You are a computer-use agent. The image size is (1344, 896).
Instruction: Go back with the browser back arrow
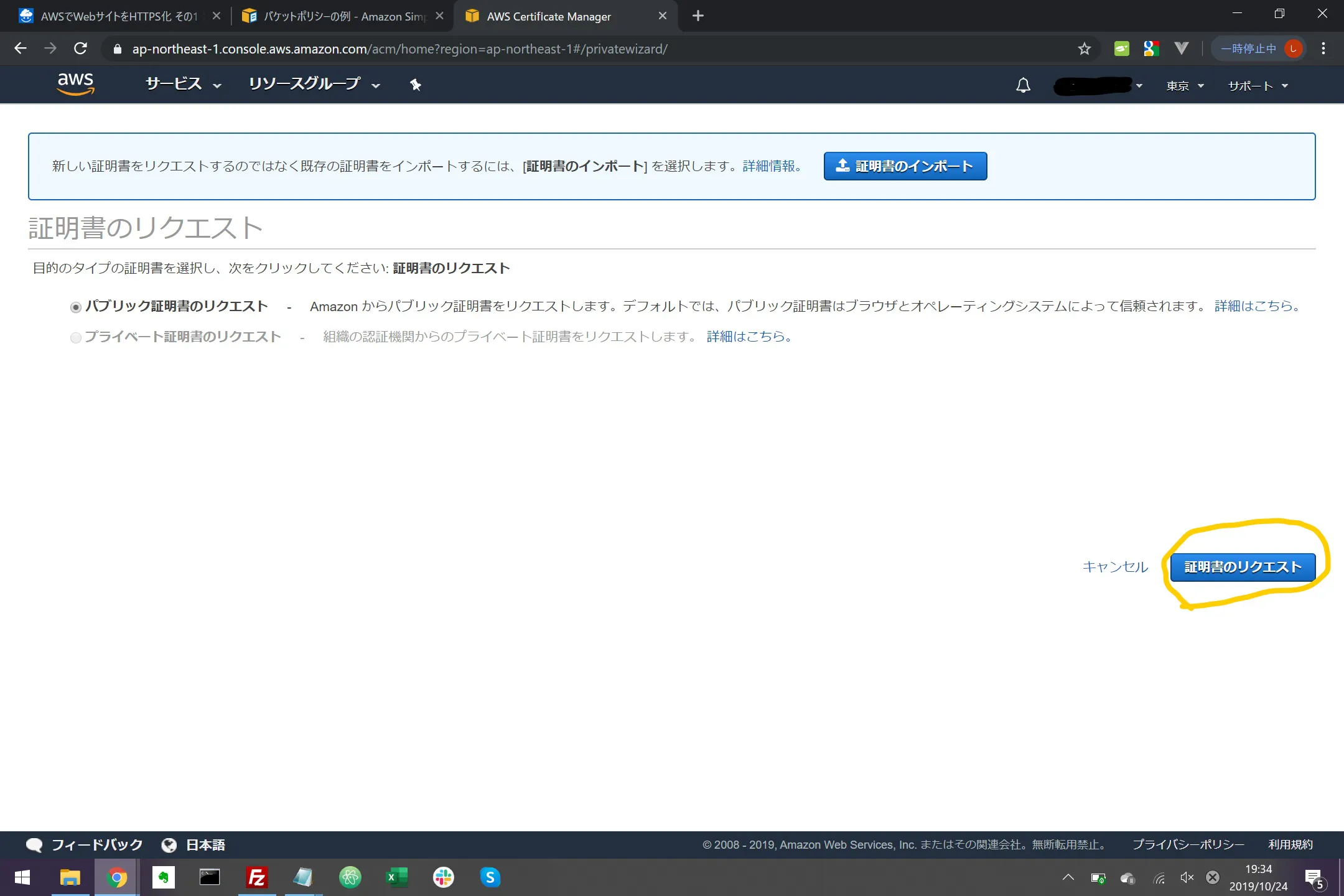[x=21, y=49]
